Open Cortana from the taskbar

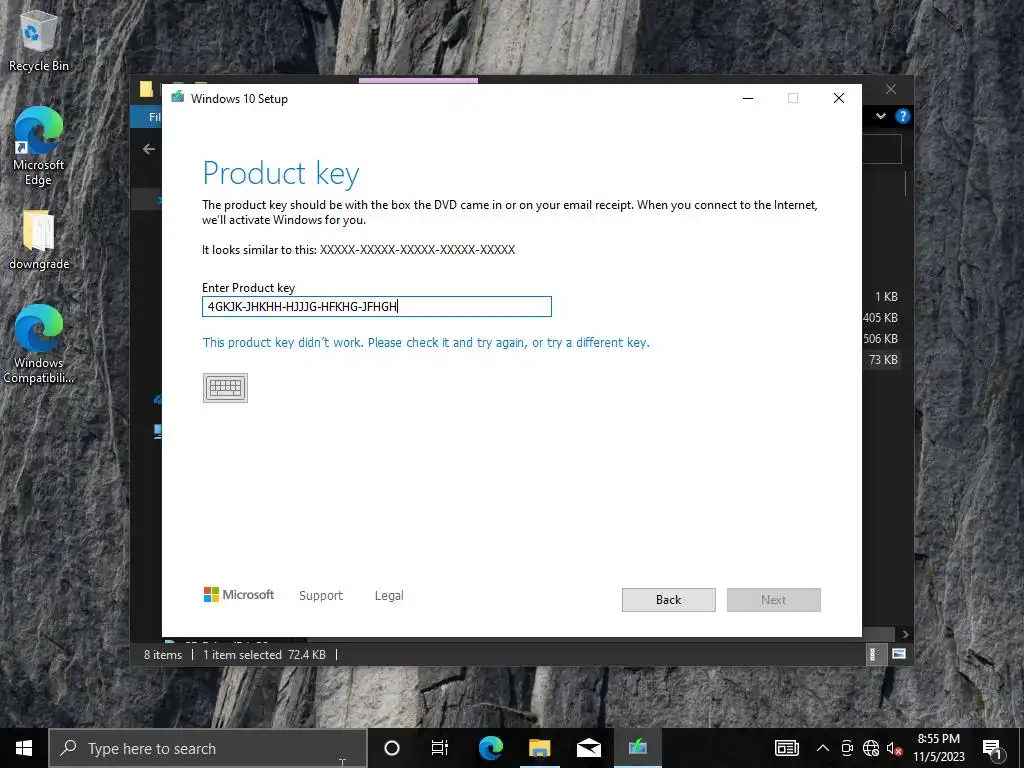(x=392, y=748)
